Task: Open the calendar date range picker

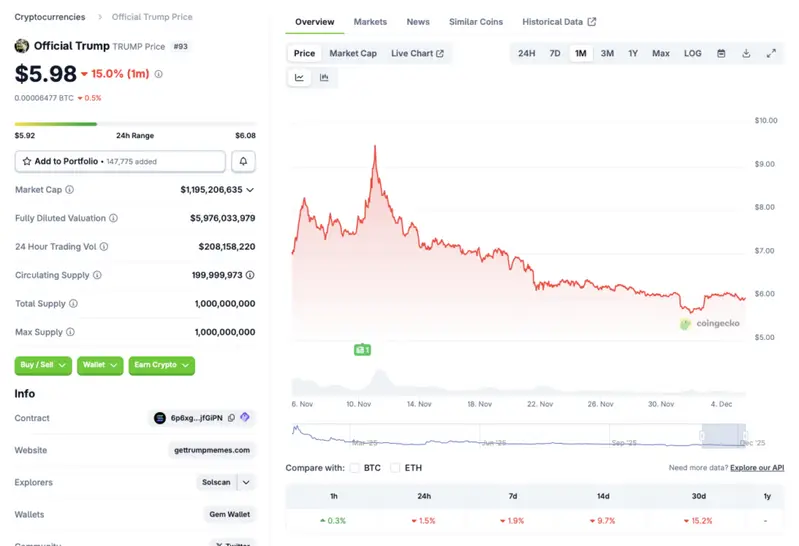Action: coord(721,53)
